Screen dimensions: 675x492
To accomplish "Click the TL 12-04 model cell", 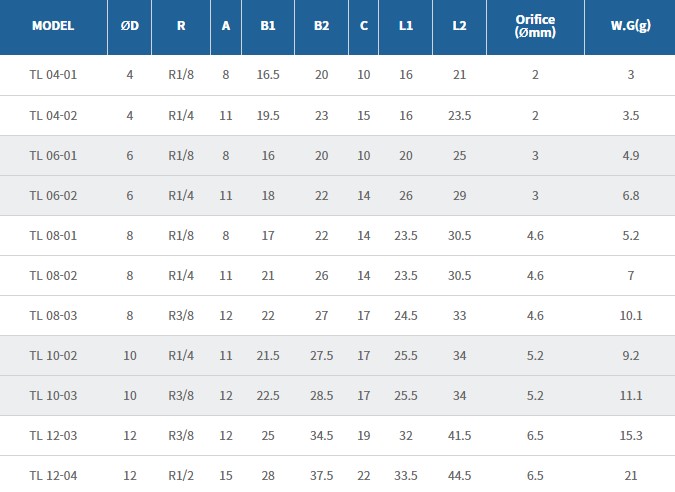I will pyautogui.click(x=53, y=475).
